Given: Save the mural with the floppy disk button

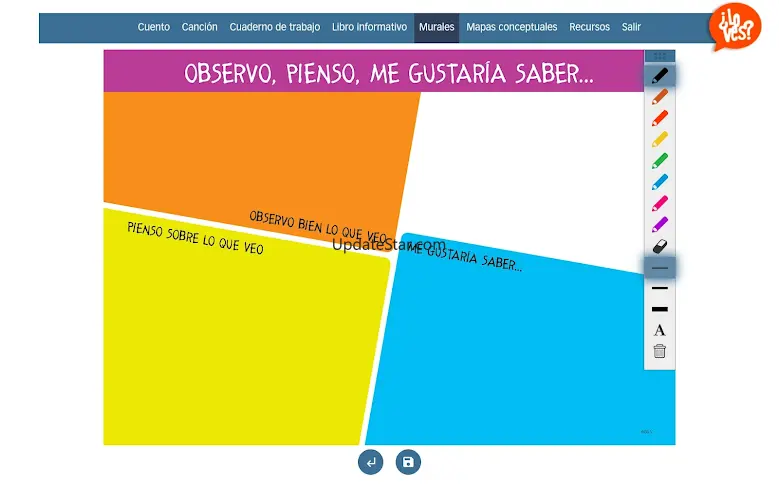Looking at the screenshot, I should coord(408,462).
